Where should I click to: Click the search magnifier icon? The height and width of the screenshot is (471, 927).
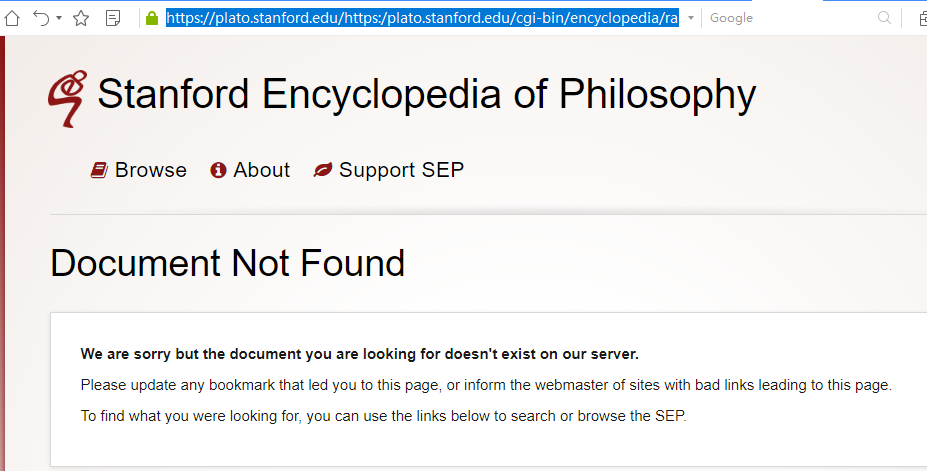[884, 18]
